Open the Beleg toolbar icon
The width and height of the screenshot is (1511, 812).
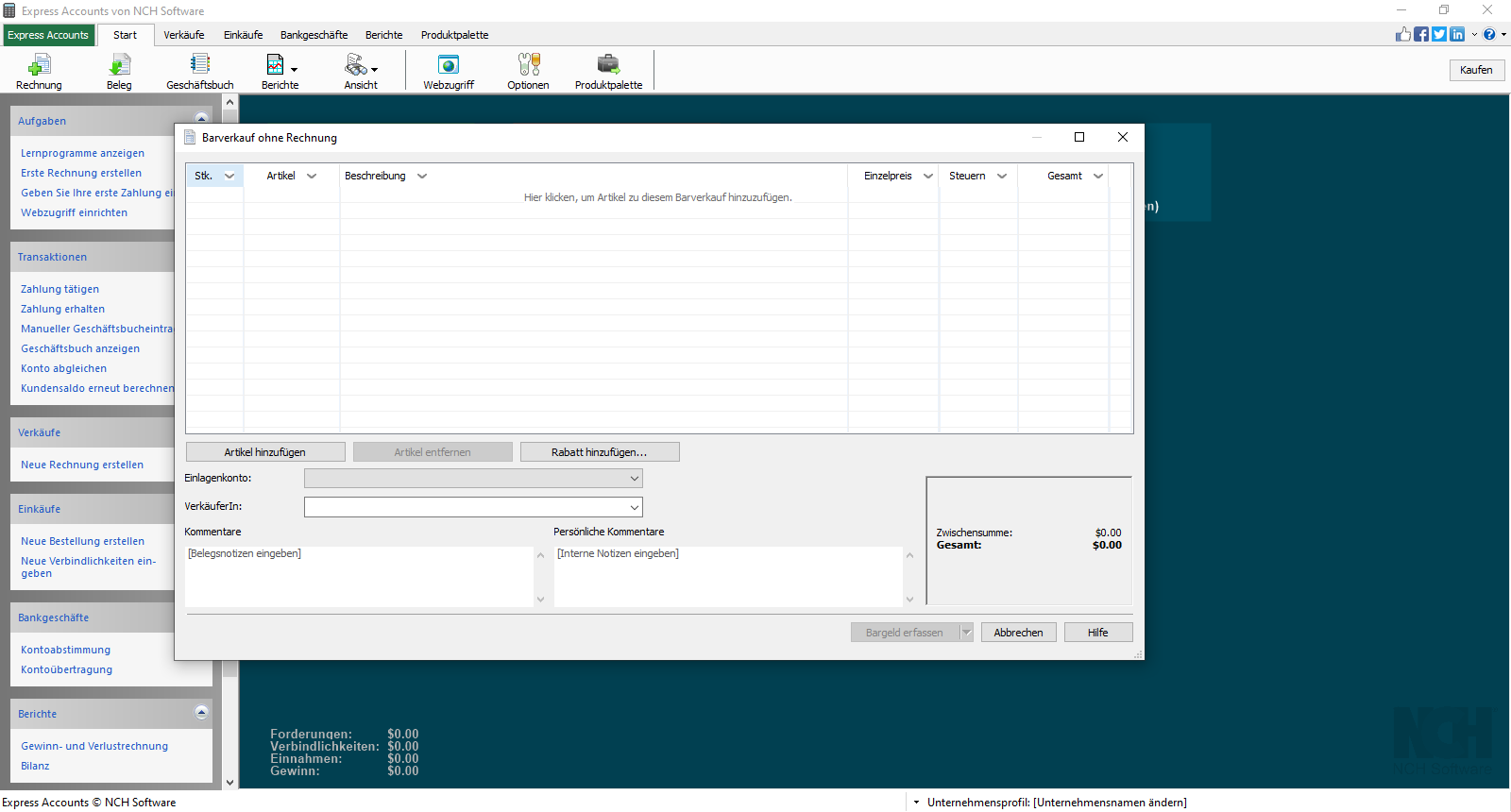coord(119,71)
